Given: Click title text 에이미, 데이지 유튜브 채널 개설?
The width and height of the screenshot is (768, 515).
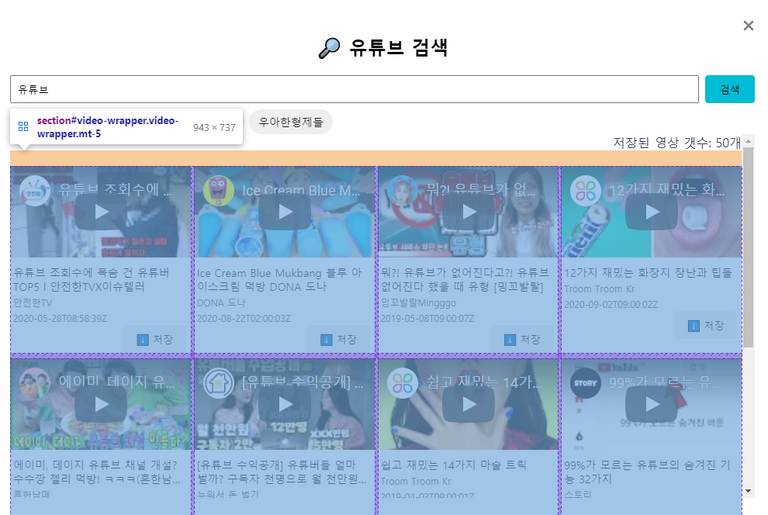Looking at the screenshot, I should point(96,471).
